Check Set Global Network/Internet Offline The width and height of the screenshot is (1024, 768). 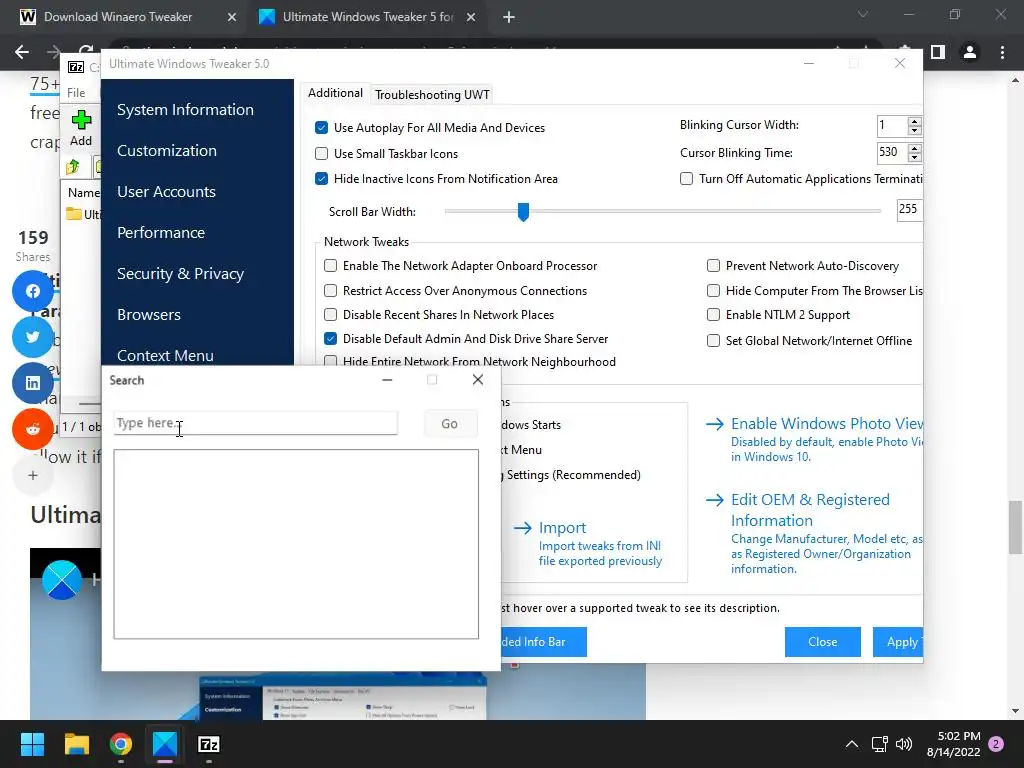(x=713, y=340)
